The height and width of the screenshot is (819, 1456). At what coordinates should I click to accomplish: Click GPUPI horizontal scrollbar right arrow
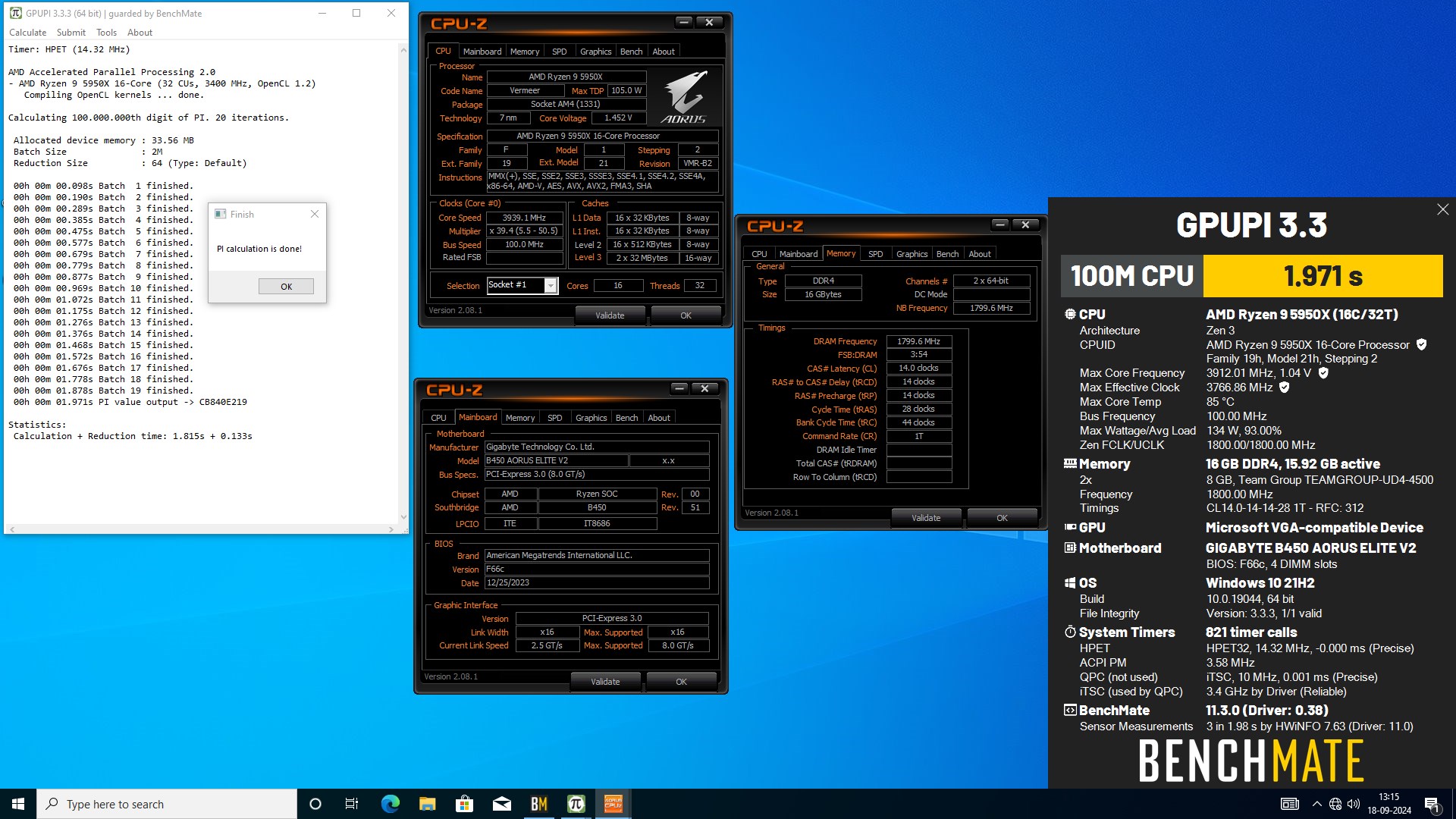point(391,529)
